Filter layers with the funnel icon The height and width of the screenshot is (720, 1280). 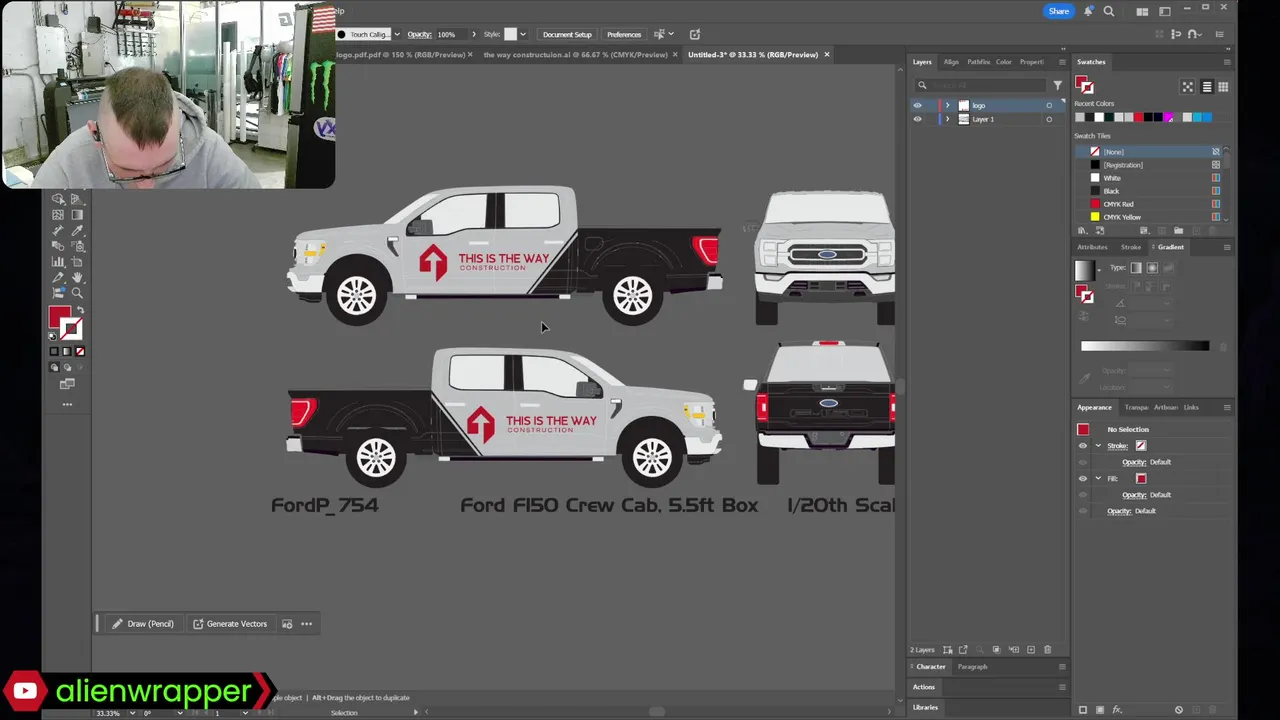tap(1057, 85)
